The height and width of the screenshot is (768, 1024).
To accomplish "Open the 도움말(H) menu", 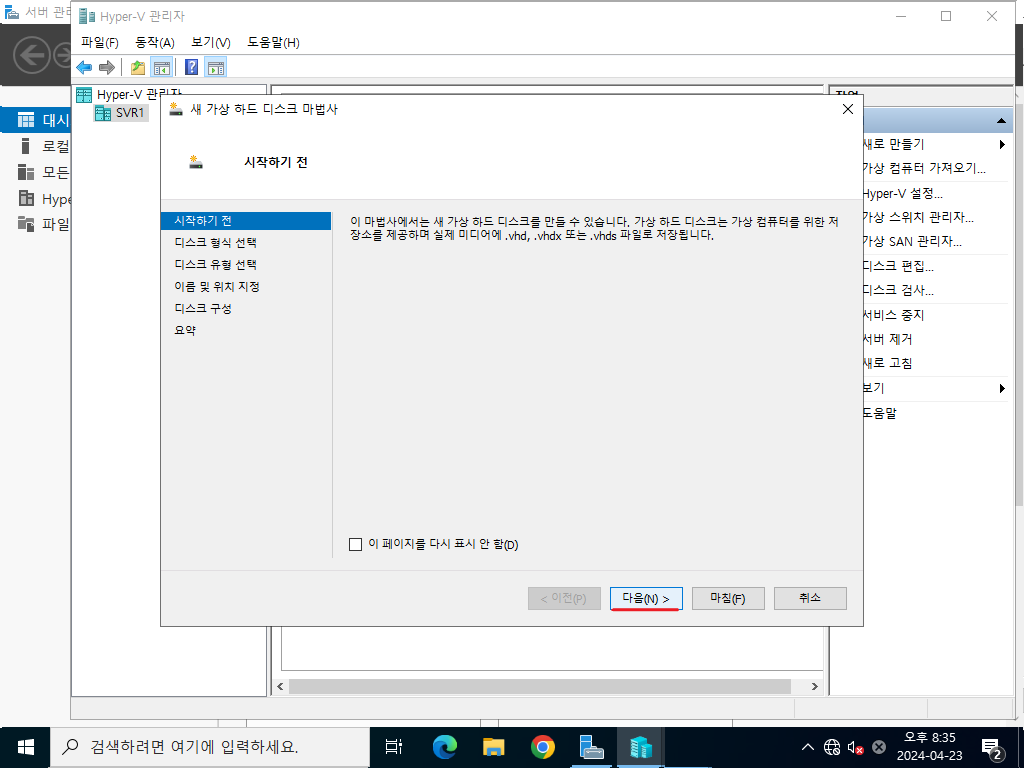I will click(x=273, y=42).
